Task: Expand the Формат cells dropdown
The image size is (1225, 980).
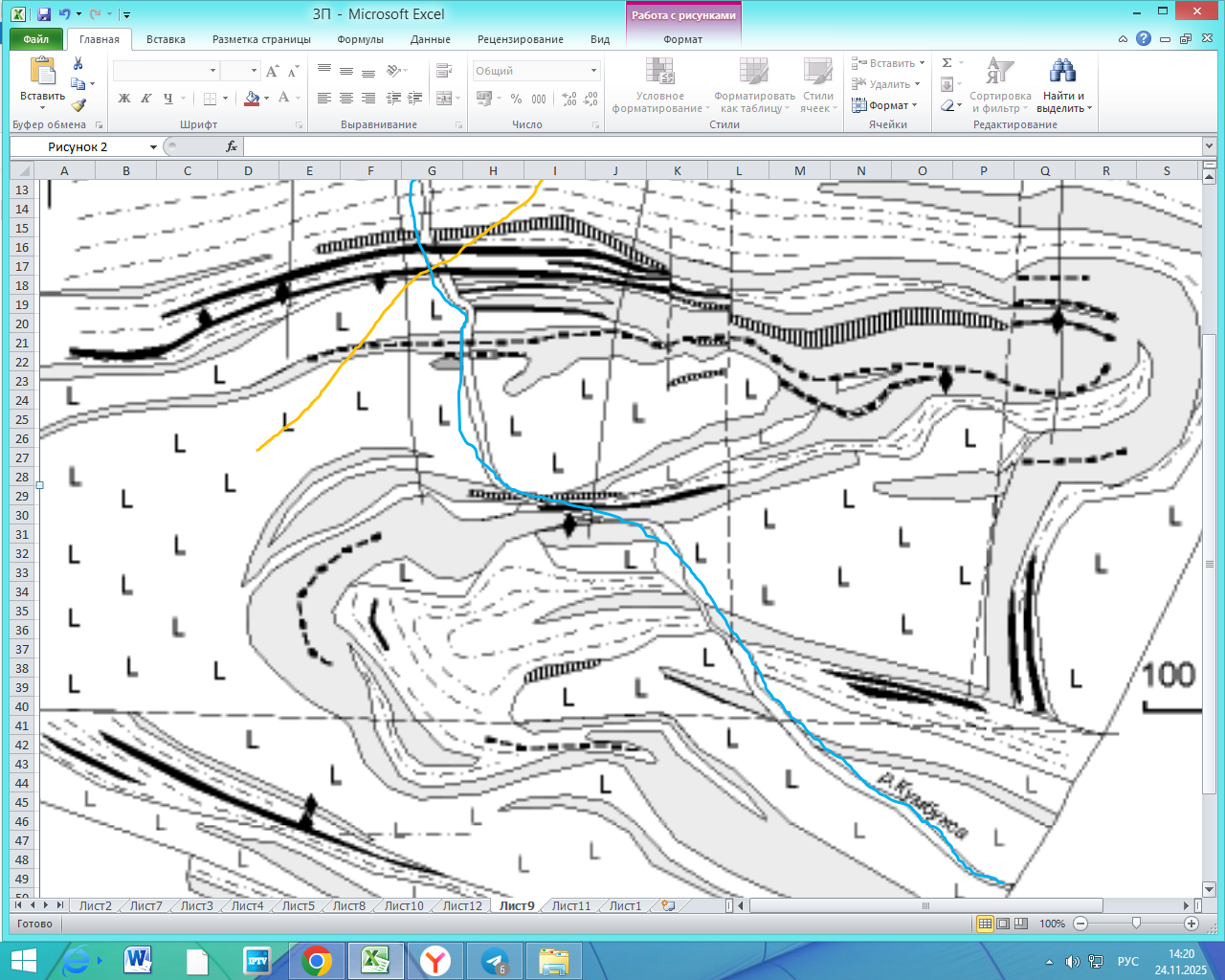Action: (886, 105)
